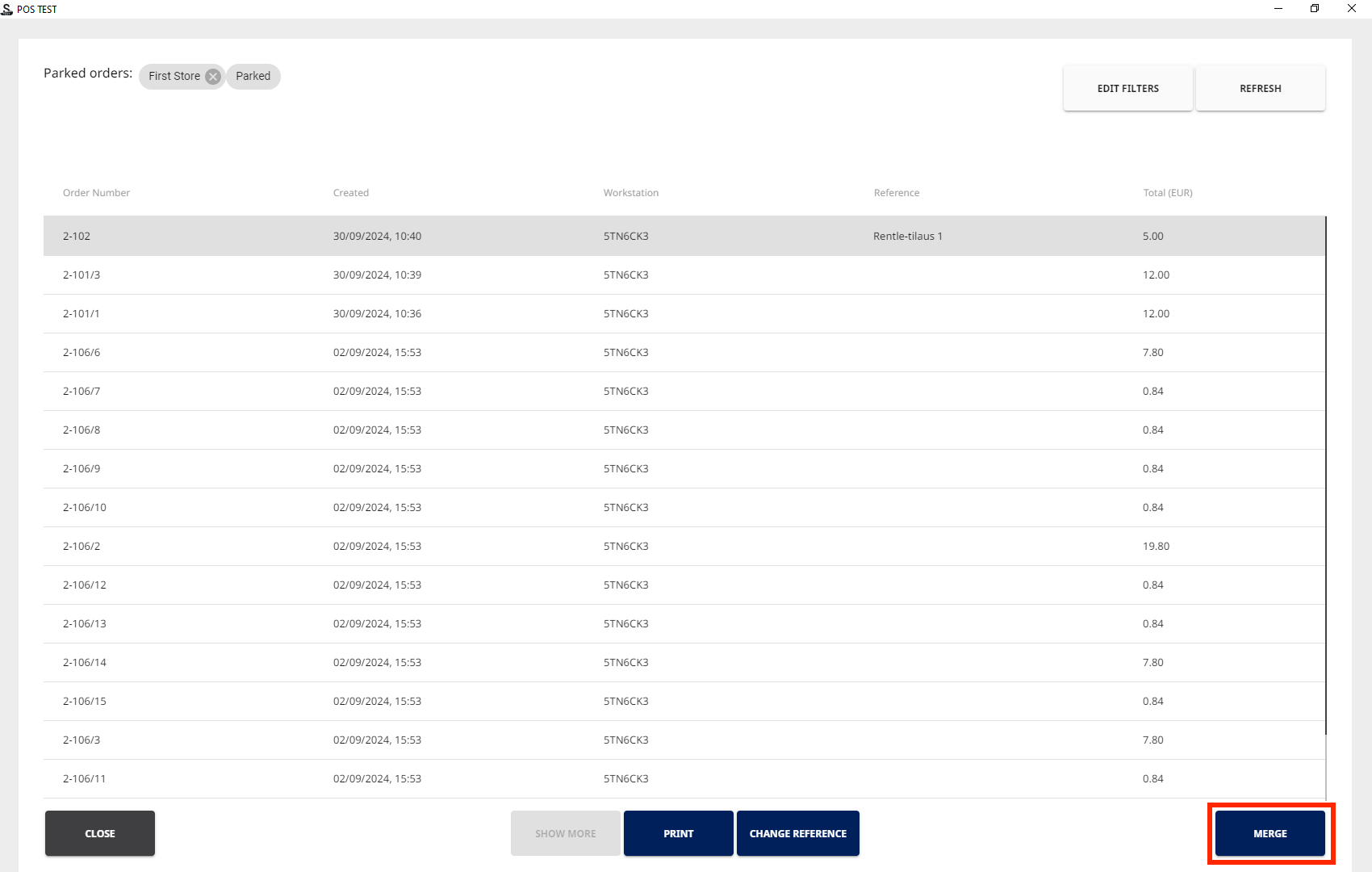This screenshot has height=872, width=1372.
Task: Open the Edit Filters dialog
Action: (1127, 89)
